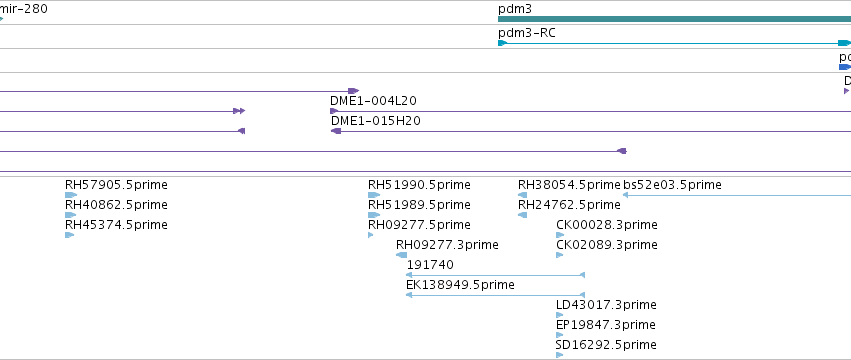Select the pdm3-RC transcript label
The width and height of the screenshot is (851, 360).
pos(526,33)
